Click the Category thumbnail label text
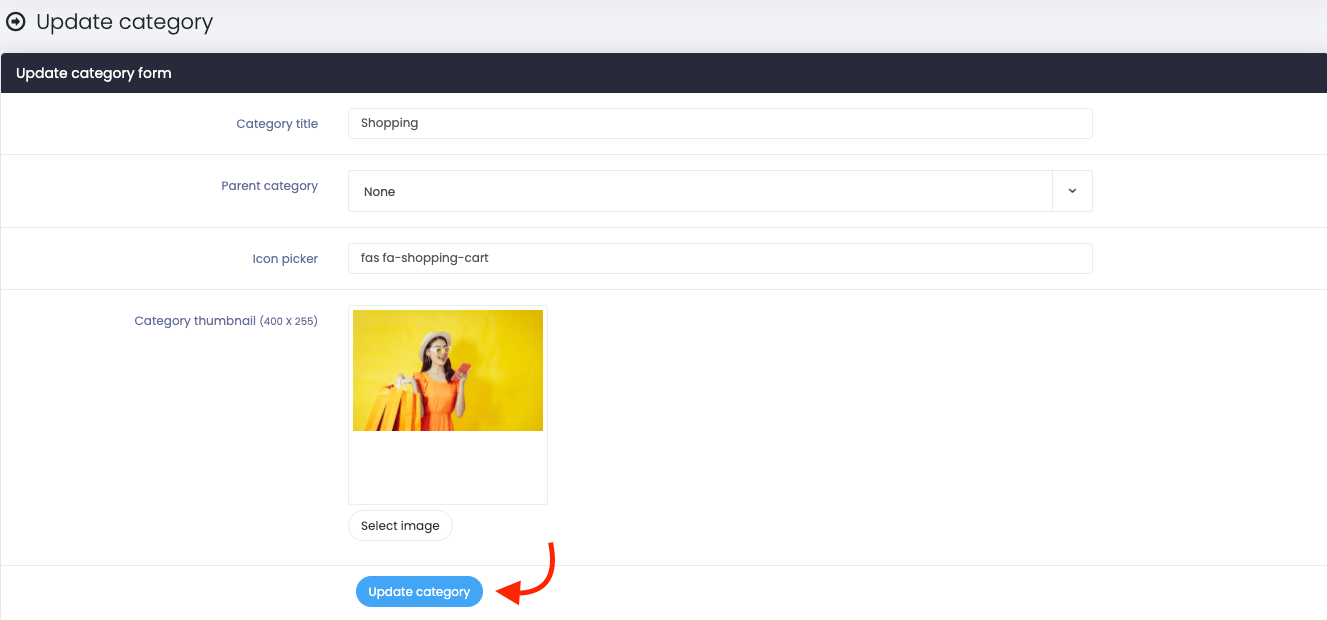Image resolution: width=1327 pixels, height=620 pixels. pyautogui.click(x=226, y=321)
